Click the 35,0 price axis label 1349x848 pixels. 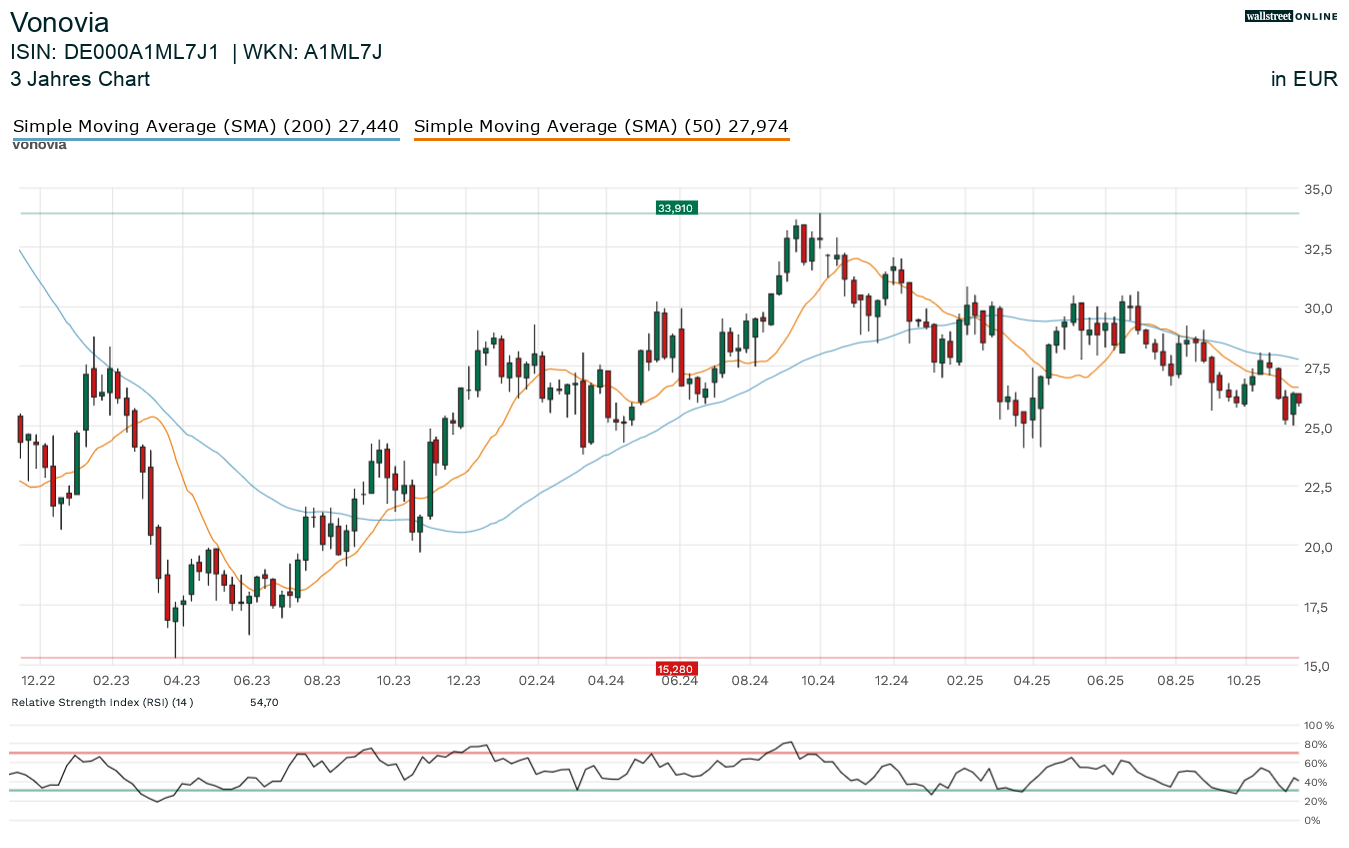(x=1318, y=189)
